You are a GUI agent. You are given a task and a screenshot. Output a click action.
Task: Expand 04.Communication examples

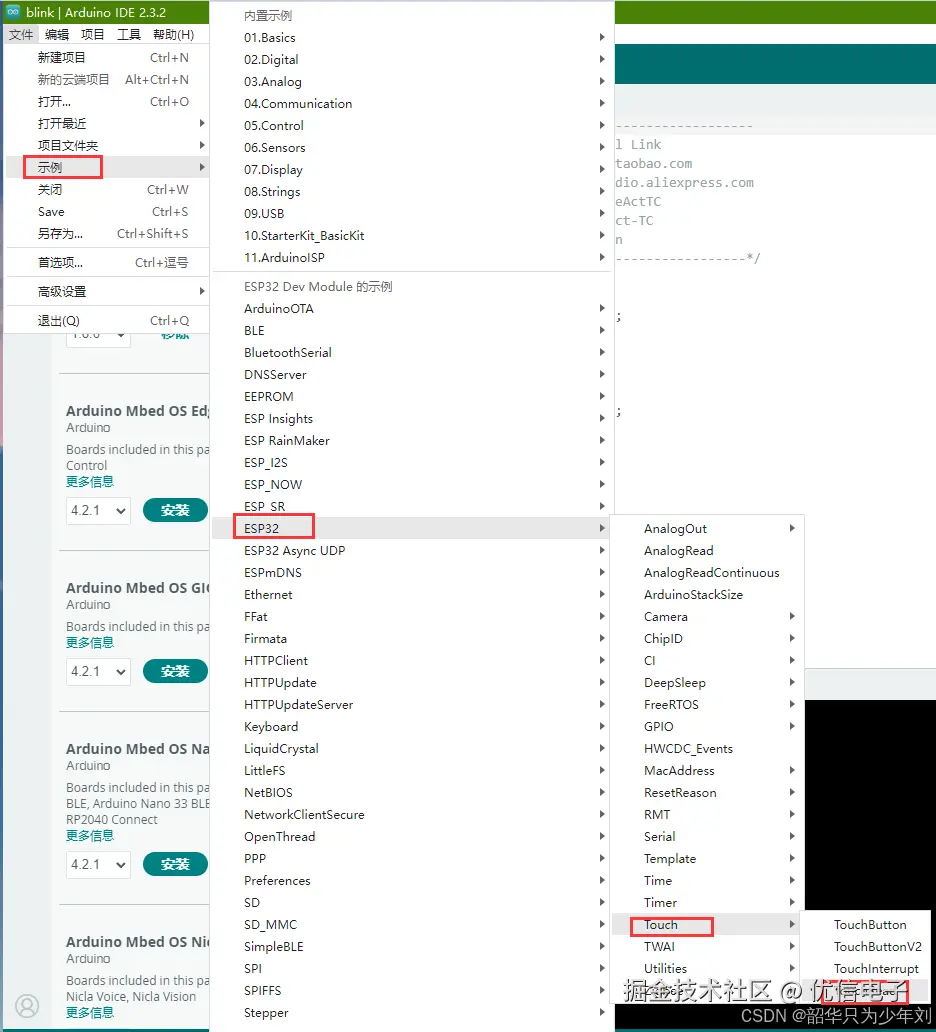pyautogui.click(x=412, y=103)
